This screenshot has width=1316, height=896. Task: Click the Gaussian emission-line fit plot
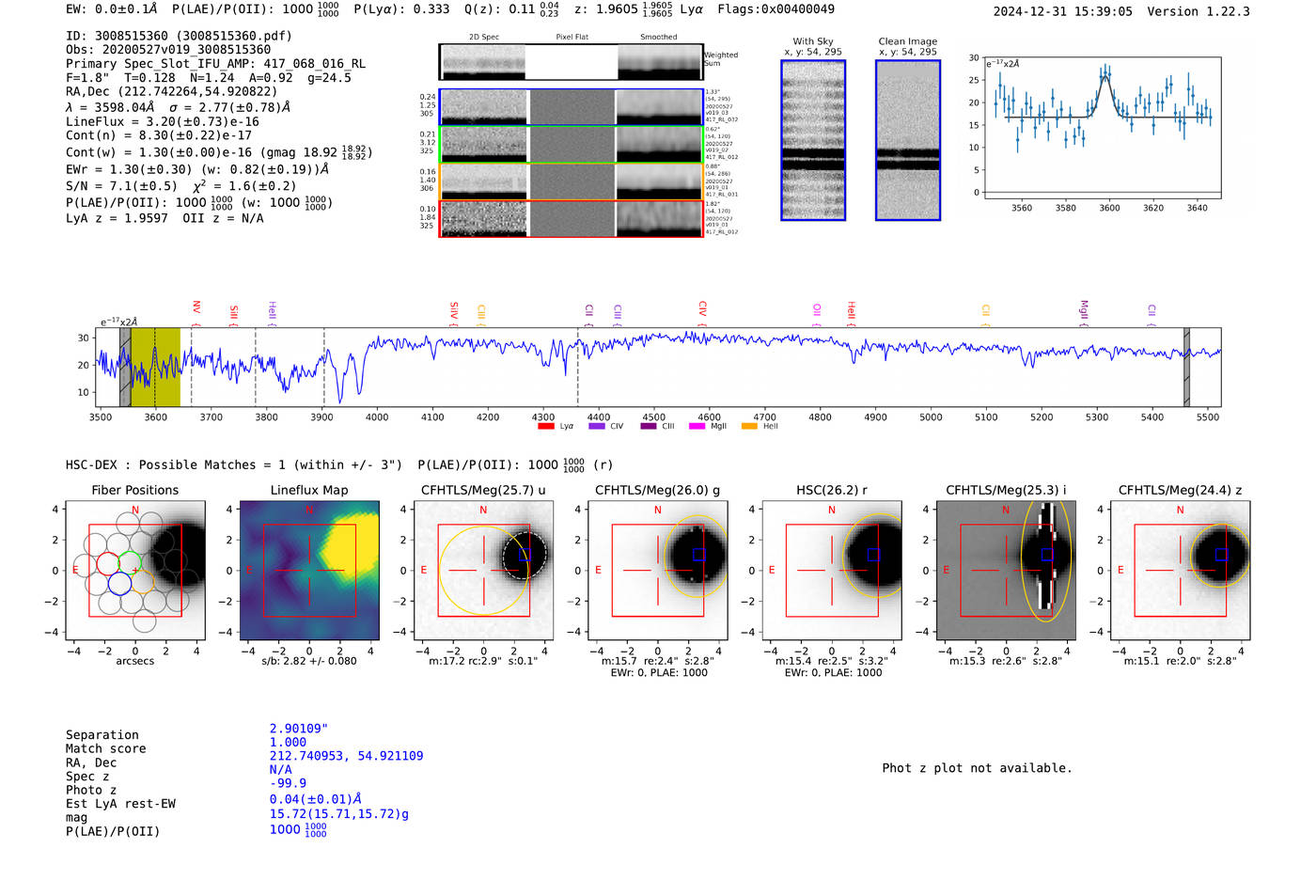(x=1102, y=127)
